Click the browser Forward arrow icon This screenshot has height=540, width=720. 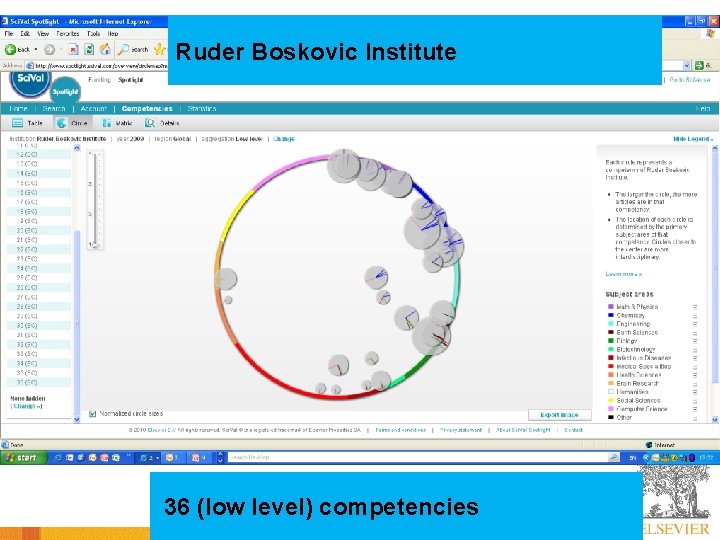50,49
